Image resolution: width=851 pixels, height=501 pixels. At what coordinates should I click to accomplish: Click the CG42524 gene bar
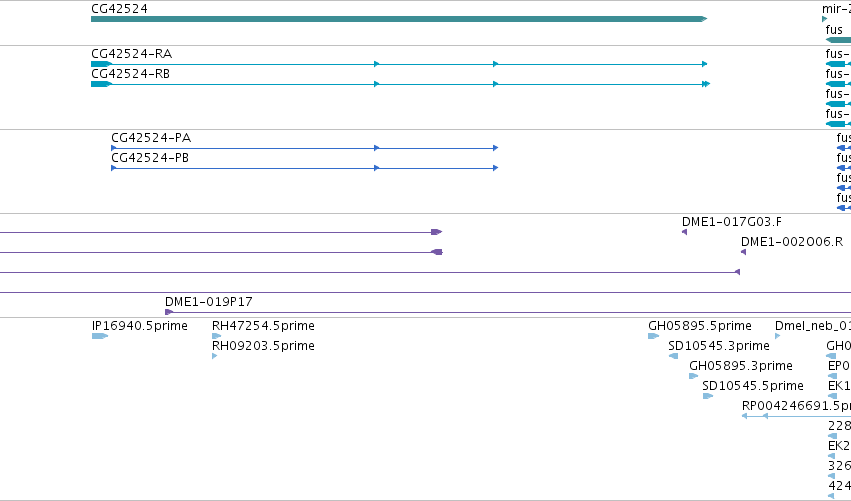tap(399, 19)
